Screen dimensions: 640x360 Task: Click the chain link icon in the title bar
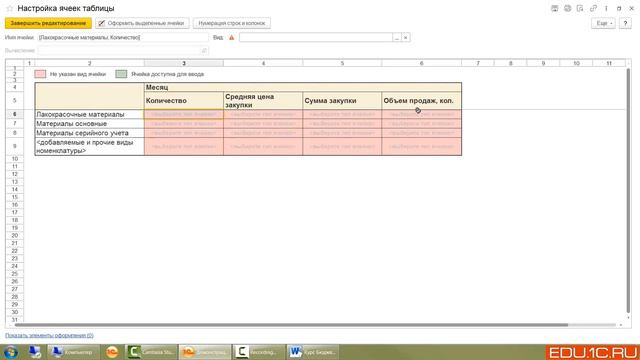click(x=593, y=8)
